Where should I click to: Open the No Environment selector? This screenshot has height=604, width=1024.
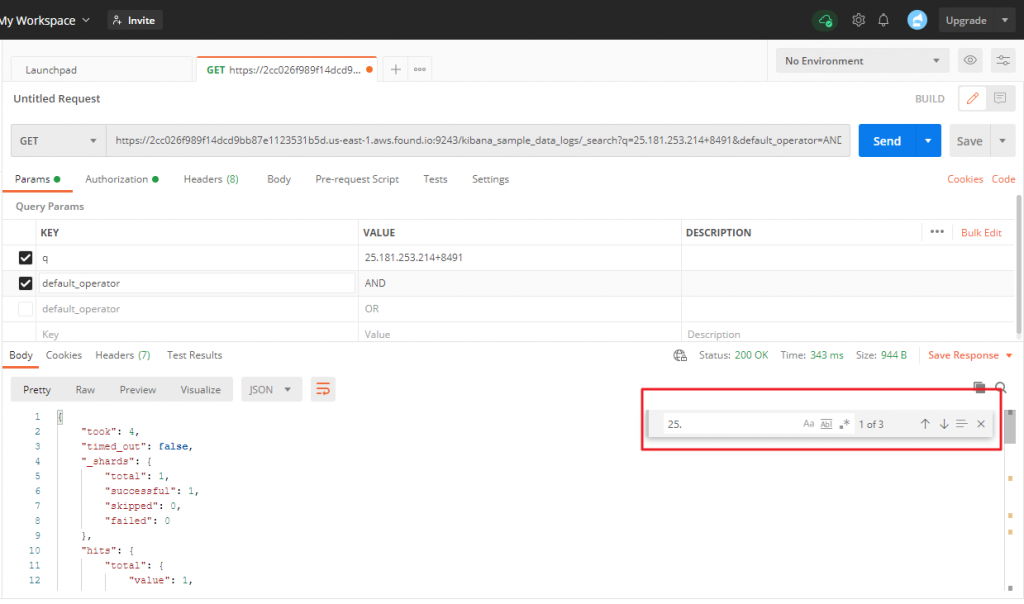point(862,61)
